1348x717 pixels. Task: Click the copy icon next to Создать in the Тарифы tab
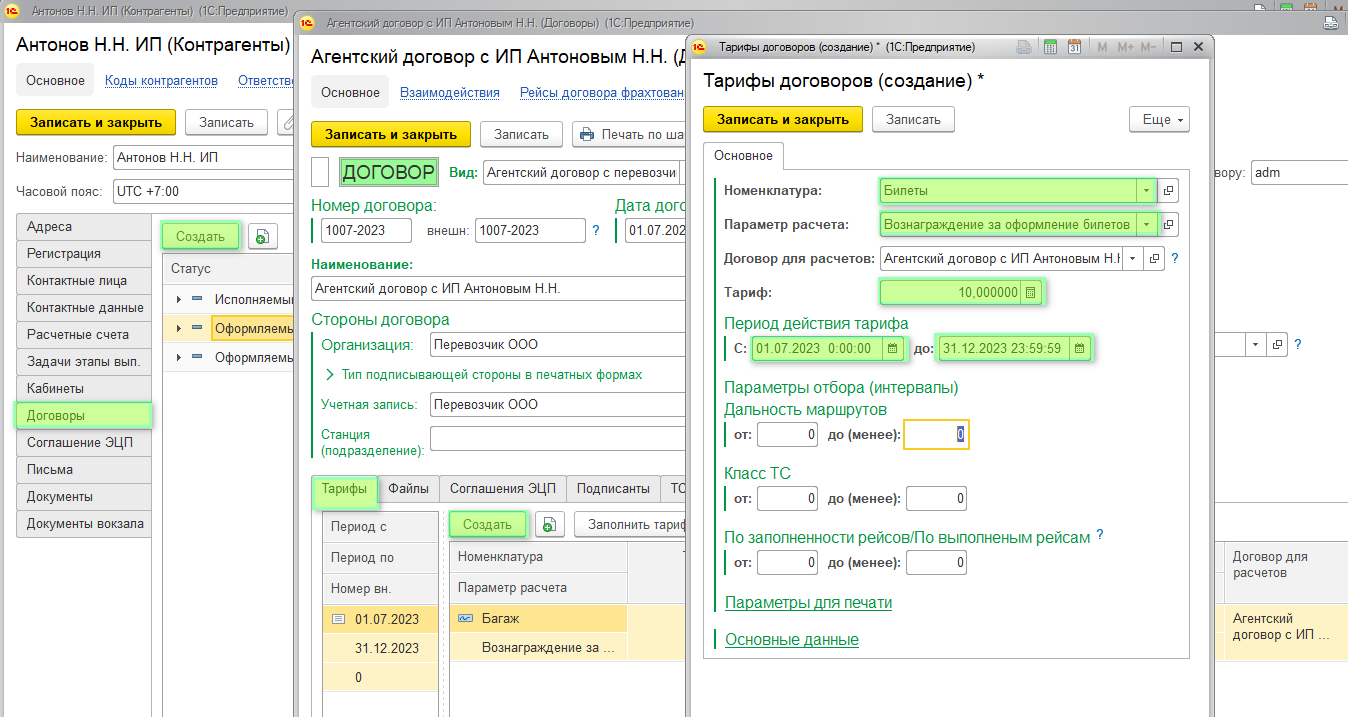(549, 524)
